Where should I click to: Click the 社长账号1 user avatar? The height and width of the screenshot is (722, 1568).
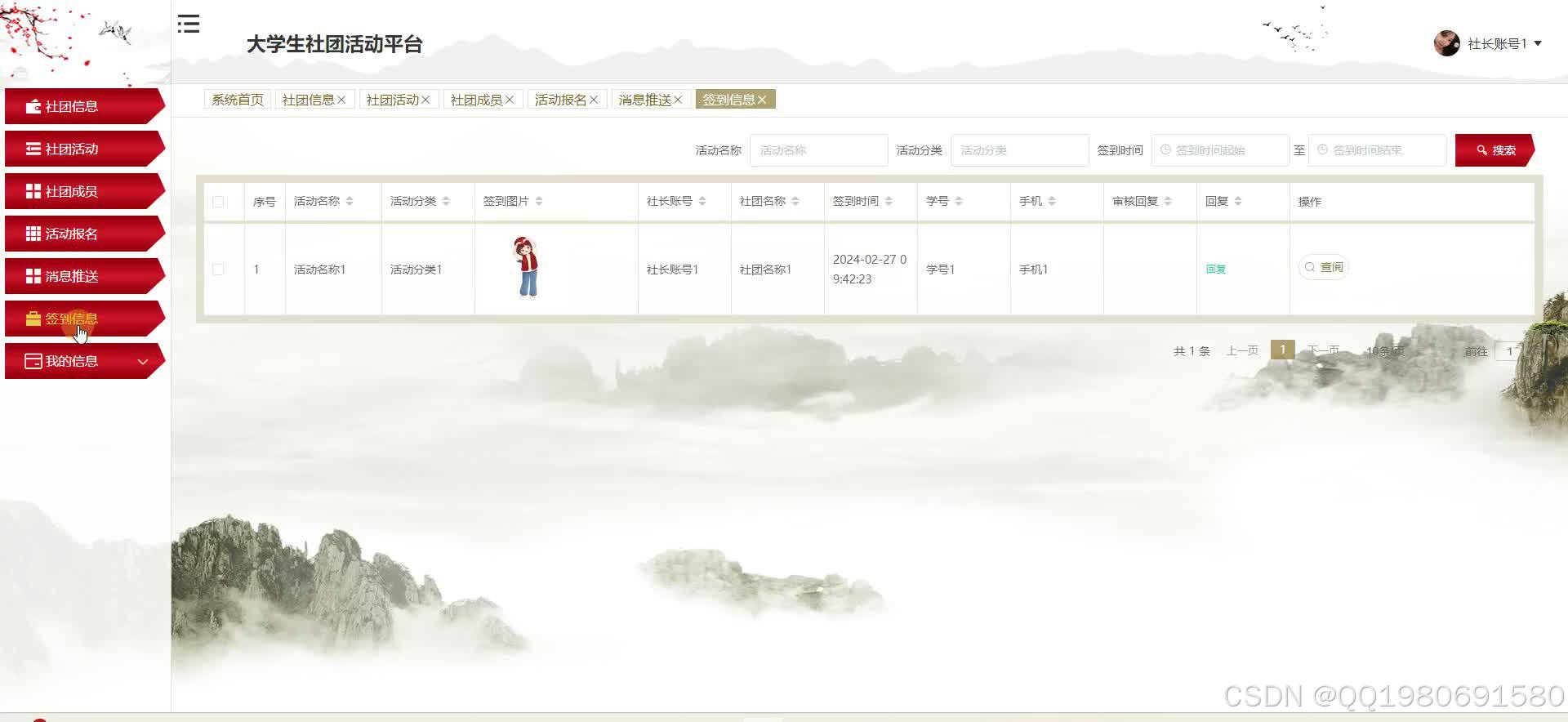[1446, 43]
